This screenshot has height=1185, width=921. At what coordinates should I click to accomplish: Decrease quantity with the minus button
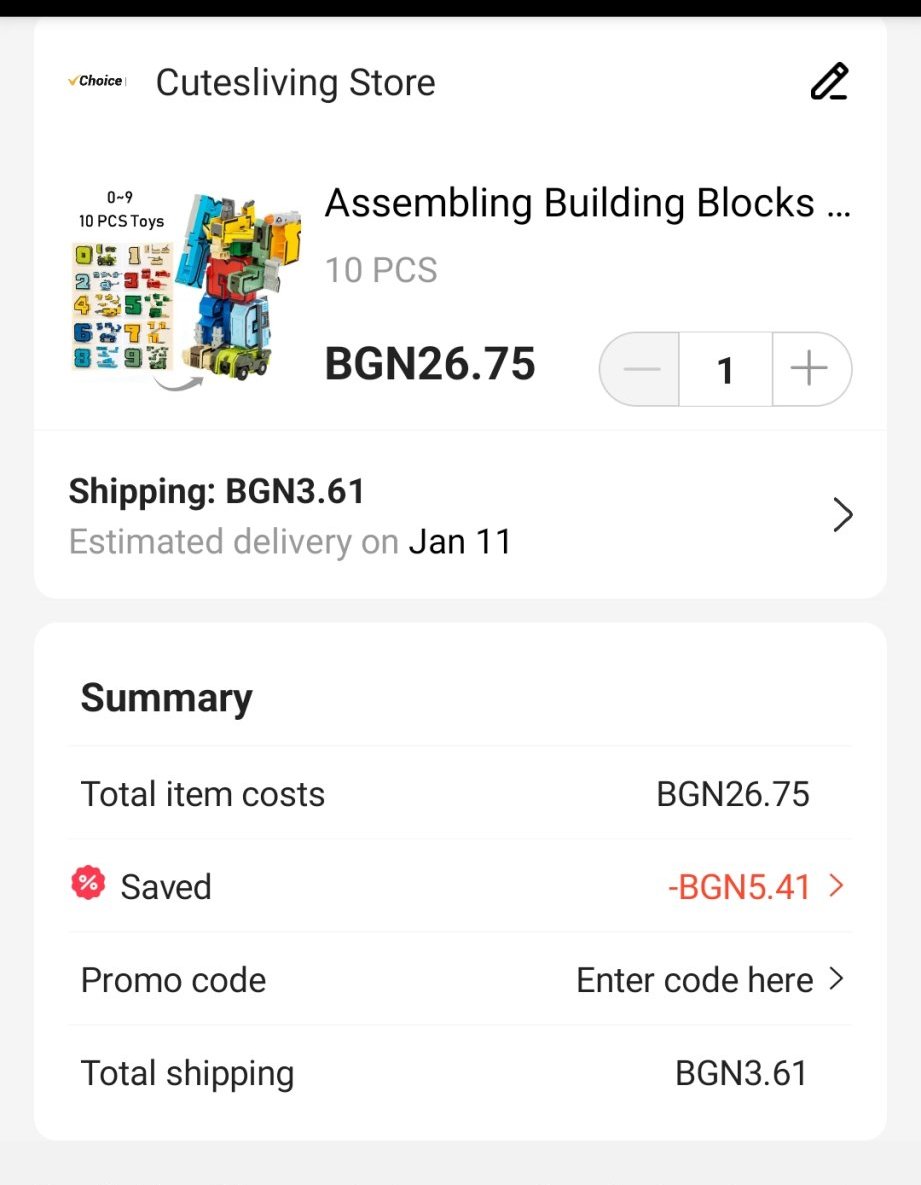pos(641,369)
